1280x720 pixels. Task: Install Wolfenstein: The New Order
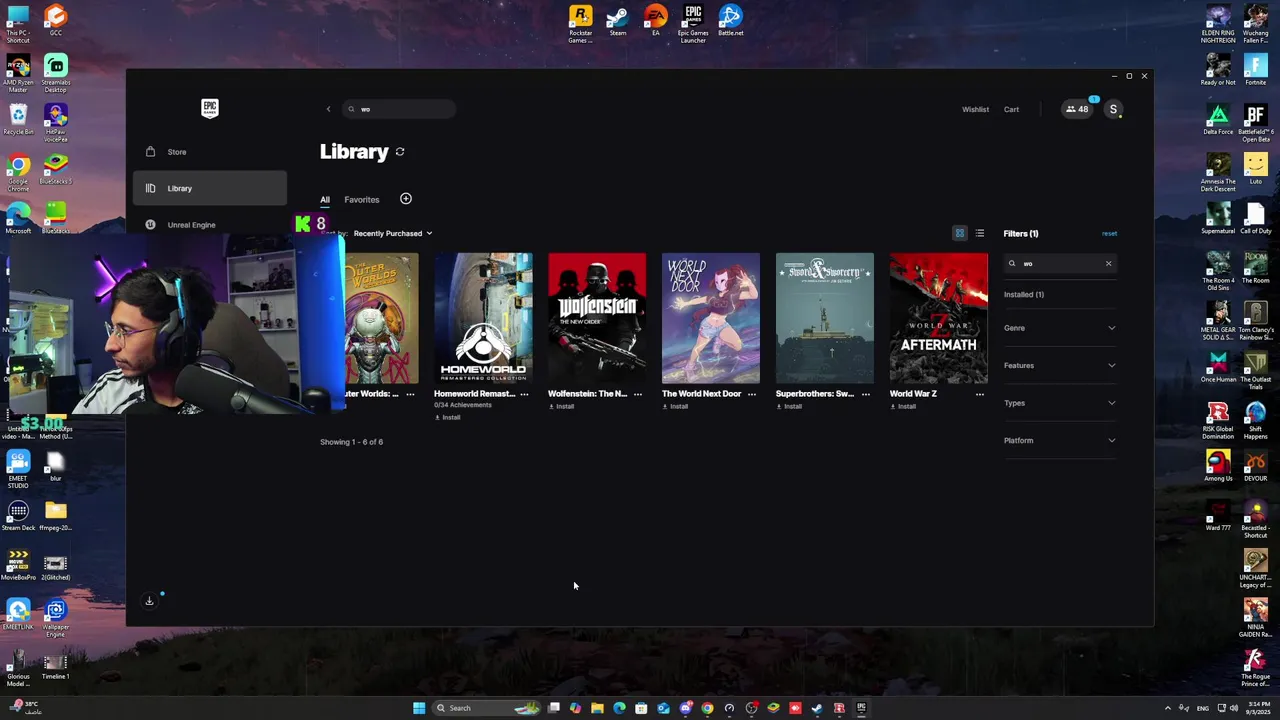[x=562, y=407]
